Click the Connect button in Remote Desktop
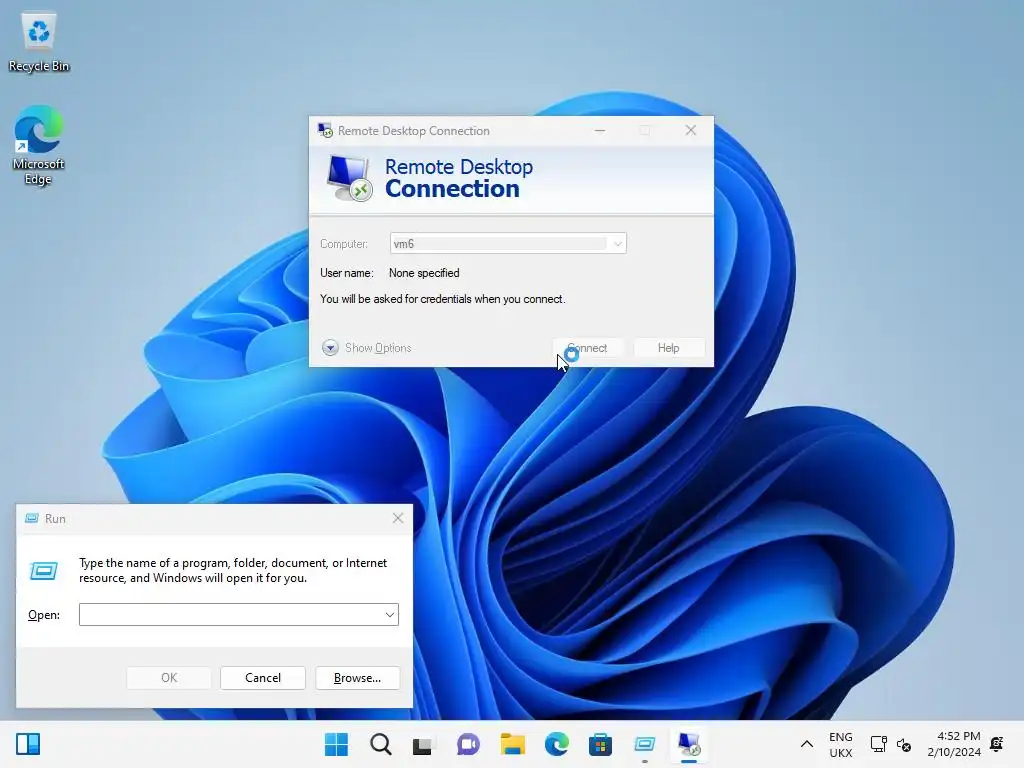This screenshot has height=768, width=1024. point(587,347)
